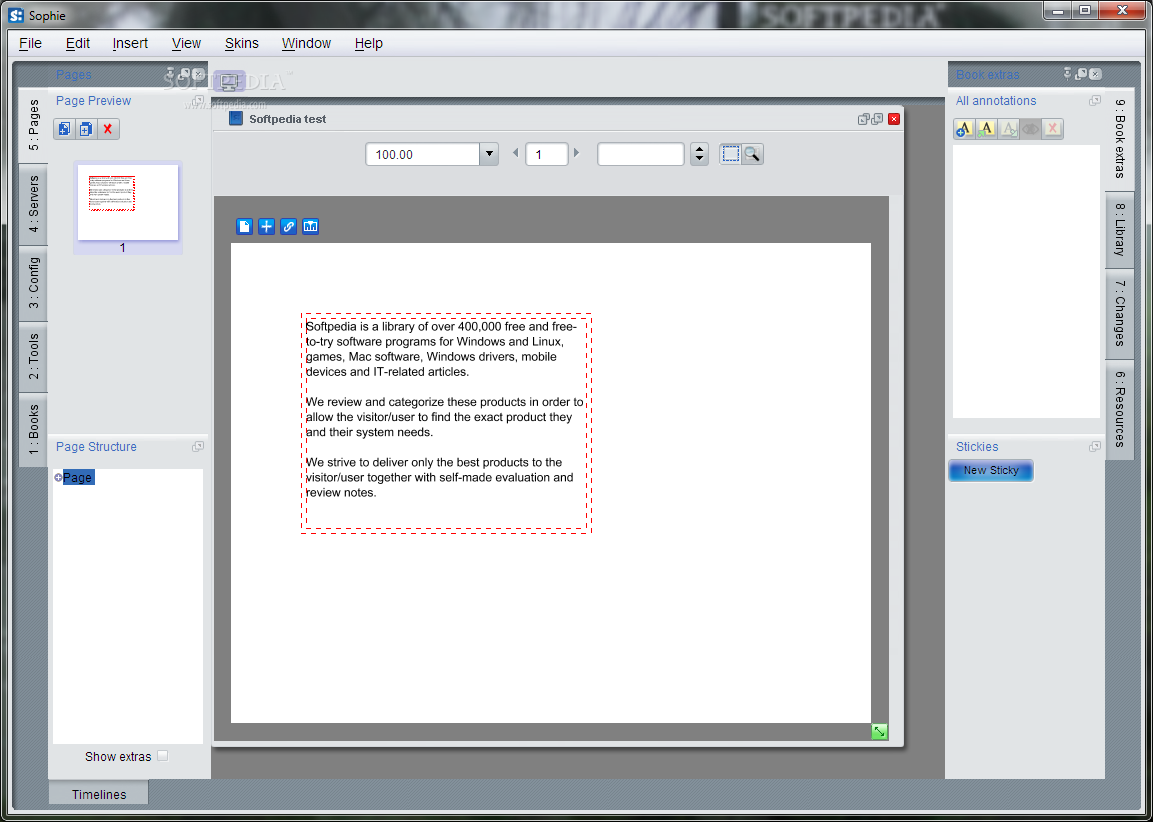This screenshot has height=822, width=1153.
Task: Click the desktop monitor icon near Pages header
Action: pyautogui.click(x=229, y=82)
